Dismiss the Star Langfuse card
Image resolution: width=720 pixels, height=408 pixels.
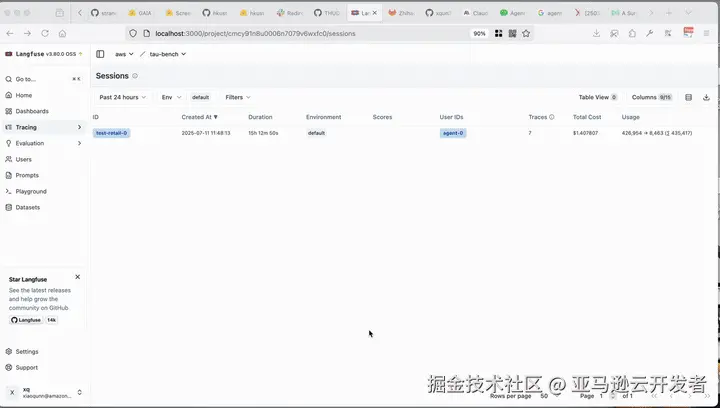(78, 277)
